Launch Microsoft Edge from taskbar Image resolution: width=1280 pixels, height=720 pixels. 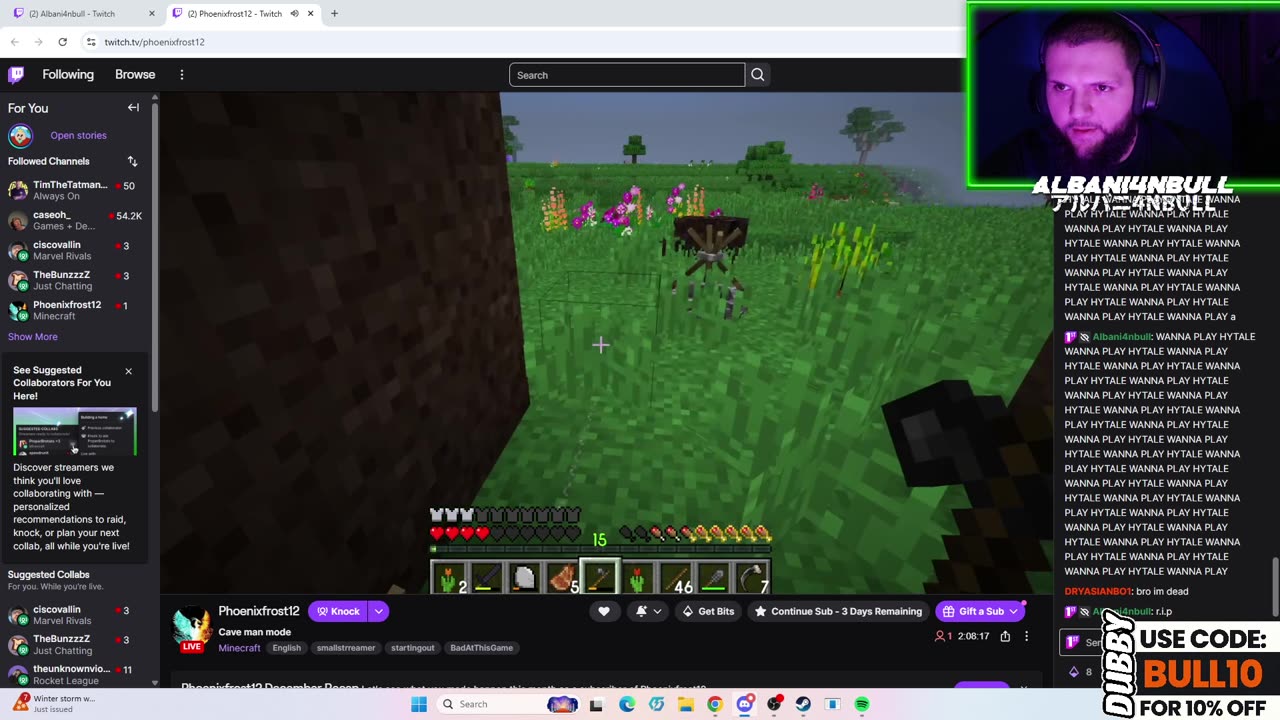point(626,704)
